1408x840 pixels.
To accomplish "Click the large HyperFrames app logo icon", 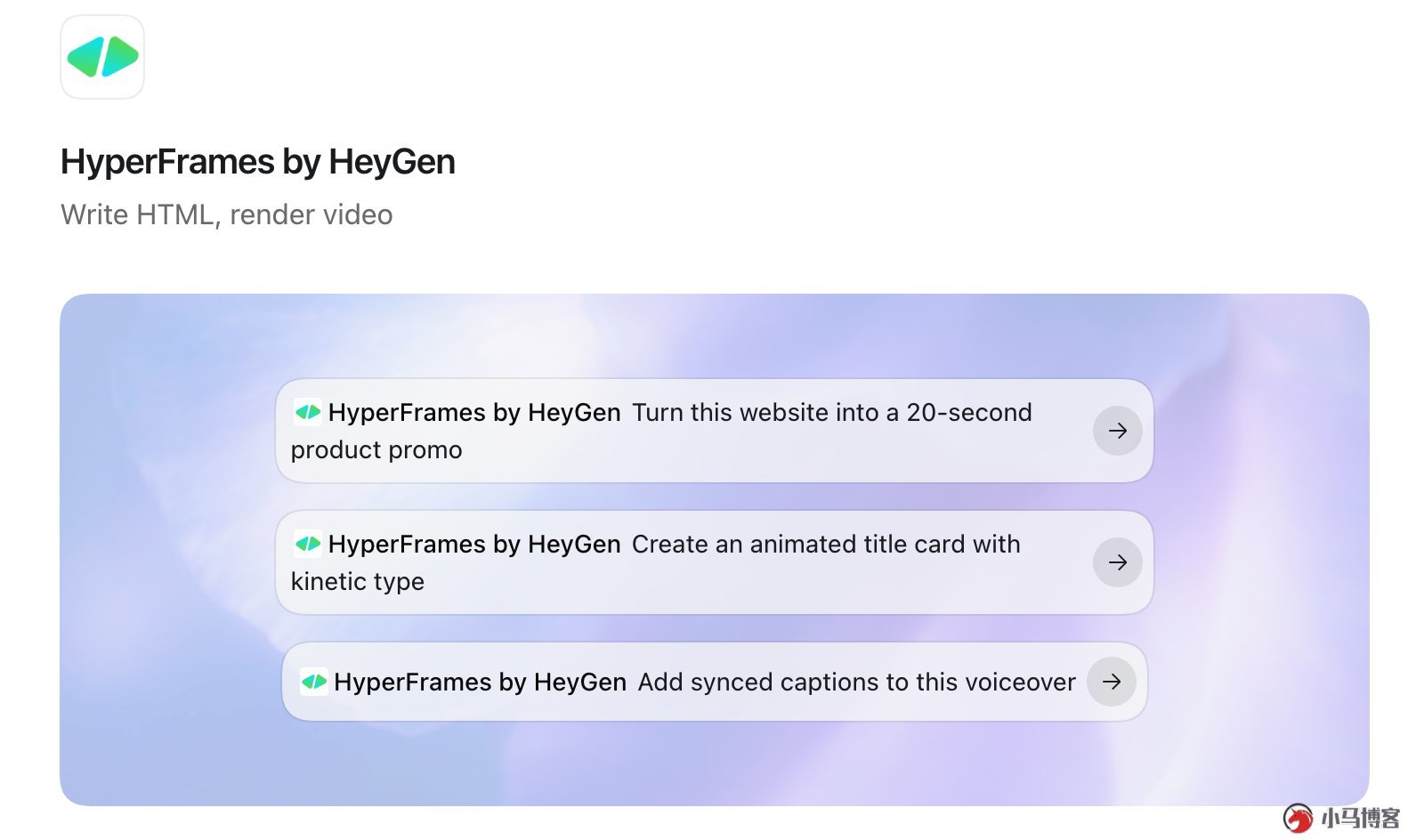I will pos(102,57).
